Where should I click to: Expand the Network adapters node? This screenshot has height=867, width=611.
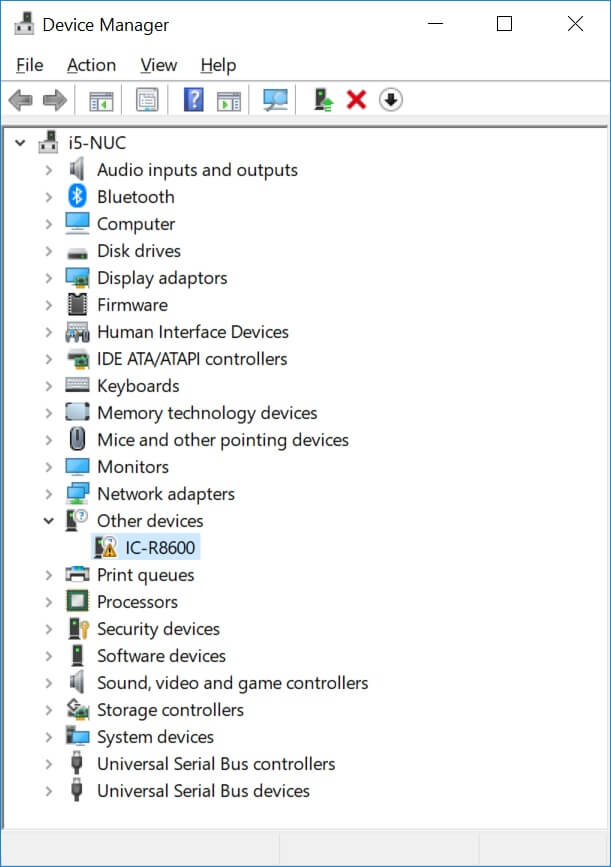click(48, 494)
